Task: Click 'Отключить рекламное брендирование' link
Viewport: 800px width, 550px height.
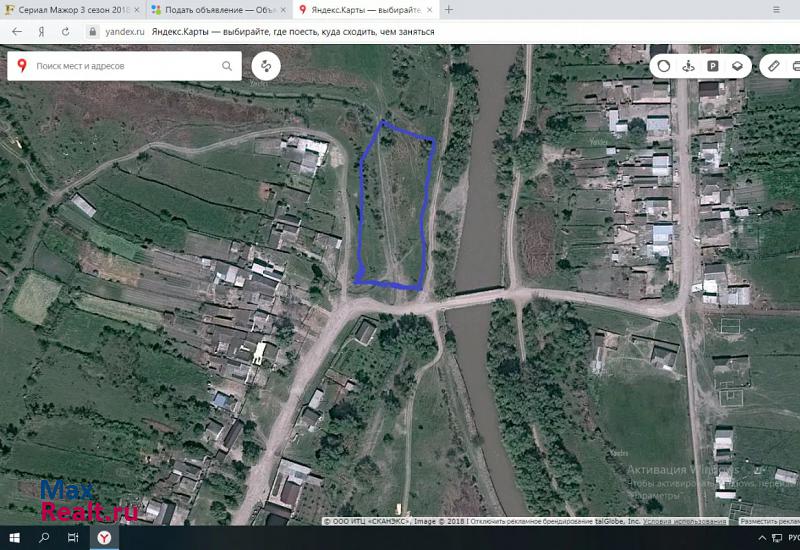Action: click(532, 521)
